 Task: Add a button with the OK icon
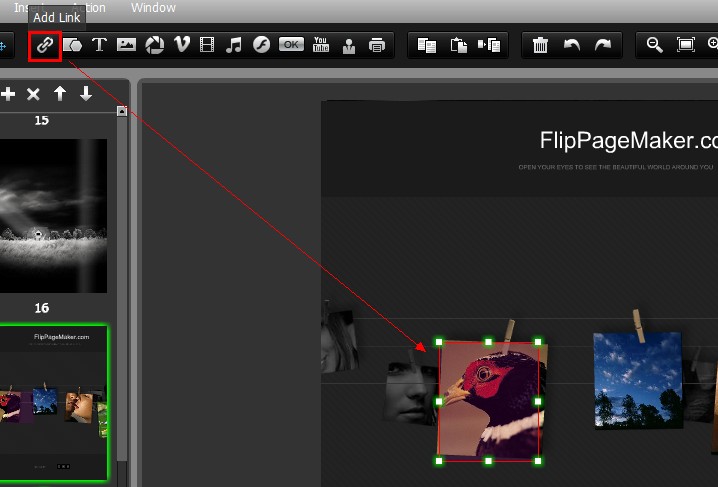[291, 45]
